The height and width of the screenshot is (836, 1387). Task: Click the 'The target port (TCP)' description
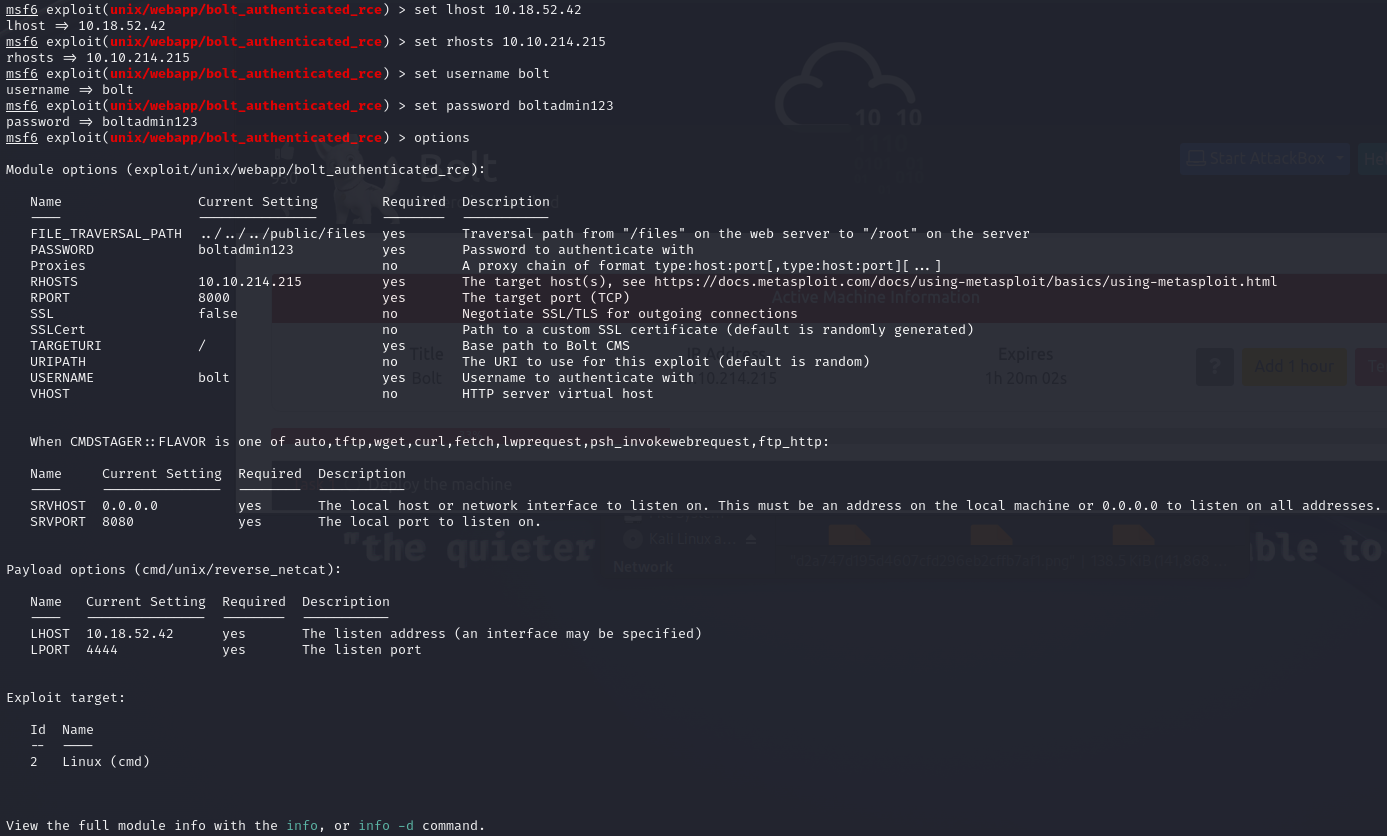tap(546, 298)
